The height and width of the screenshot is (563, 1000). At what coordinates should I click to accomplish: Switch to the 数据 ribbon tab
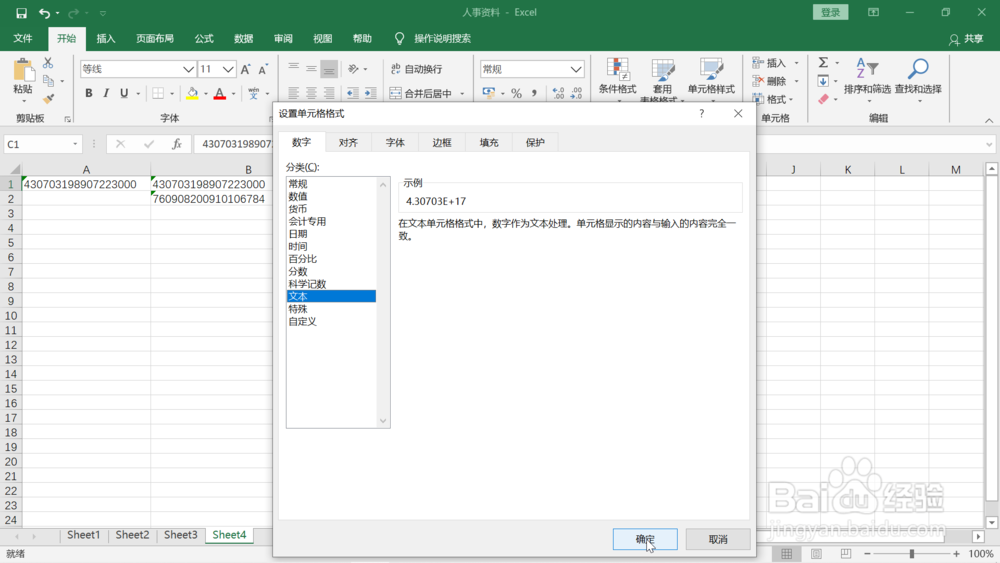[244, 38]
